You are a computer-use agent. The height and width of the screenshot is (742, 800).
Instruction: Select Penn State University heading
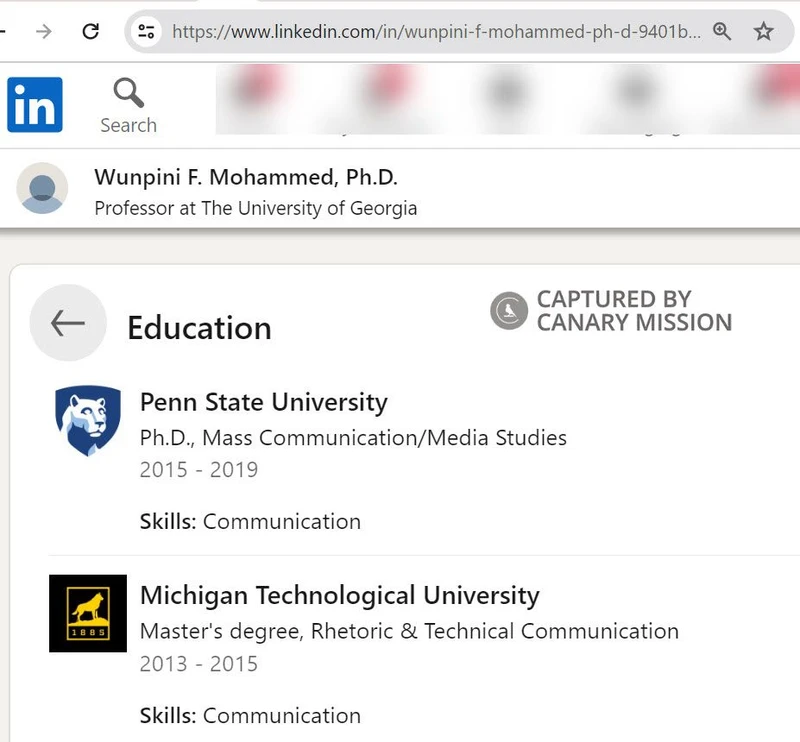point(262,403)
